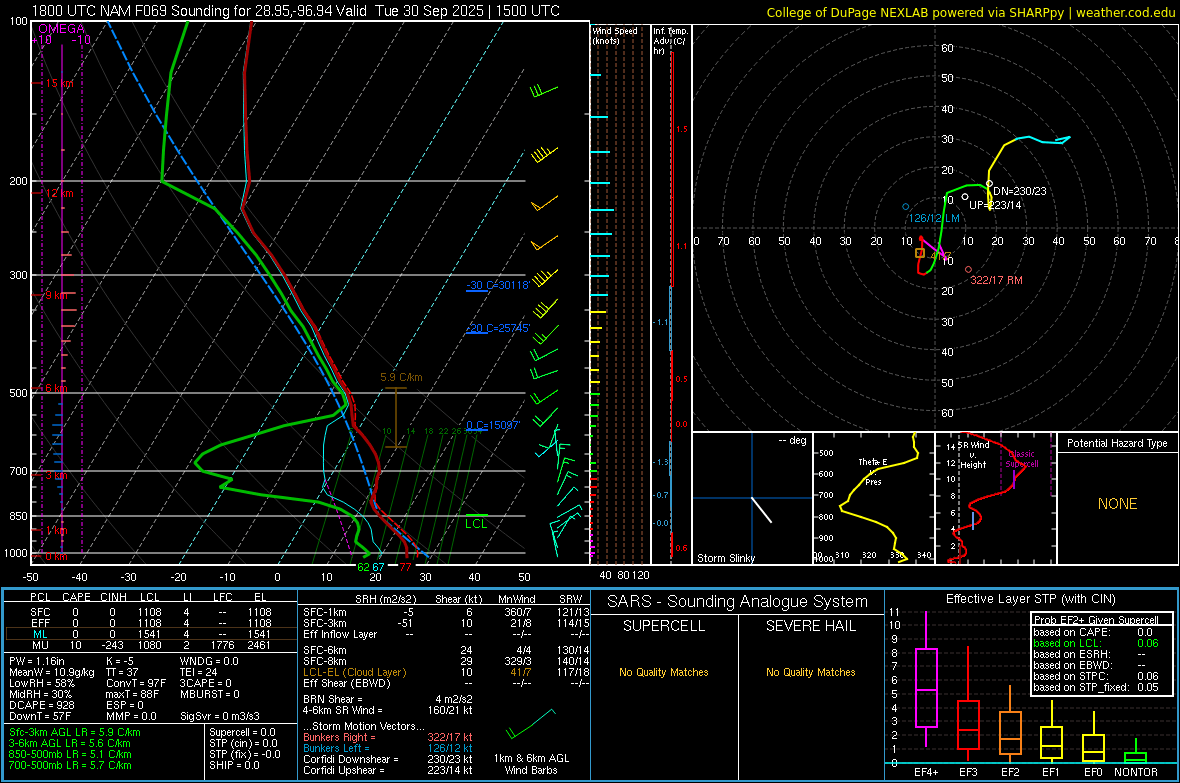This screenshot has width=1180, height=783.
Task: Click the NONE hazard type value
Action: click(x=1117, y=504)
